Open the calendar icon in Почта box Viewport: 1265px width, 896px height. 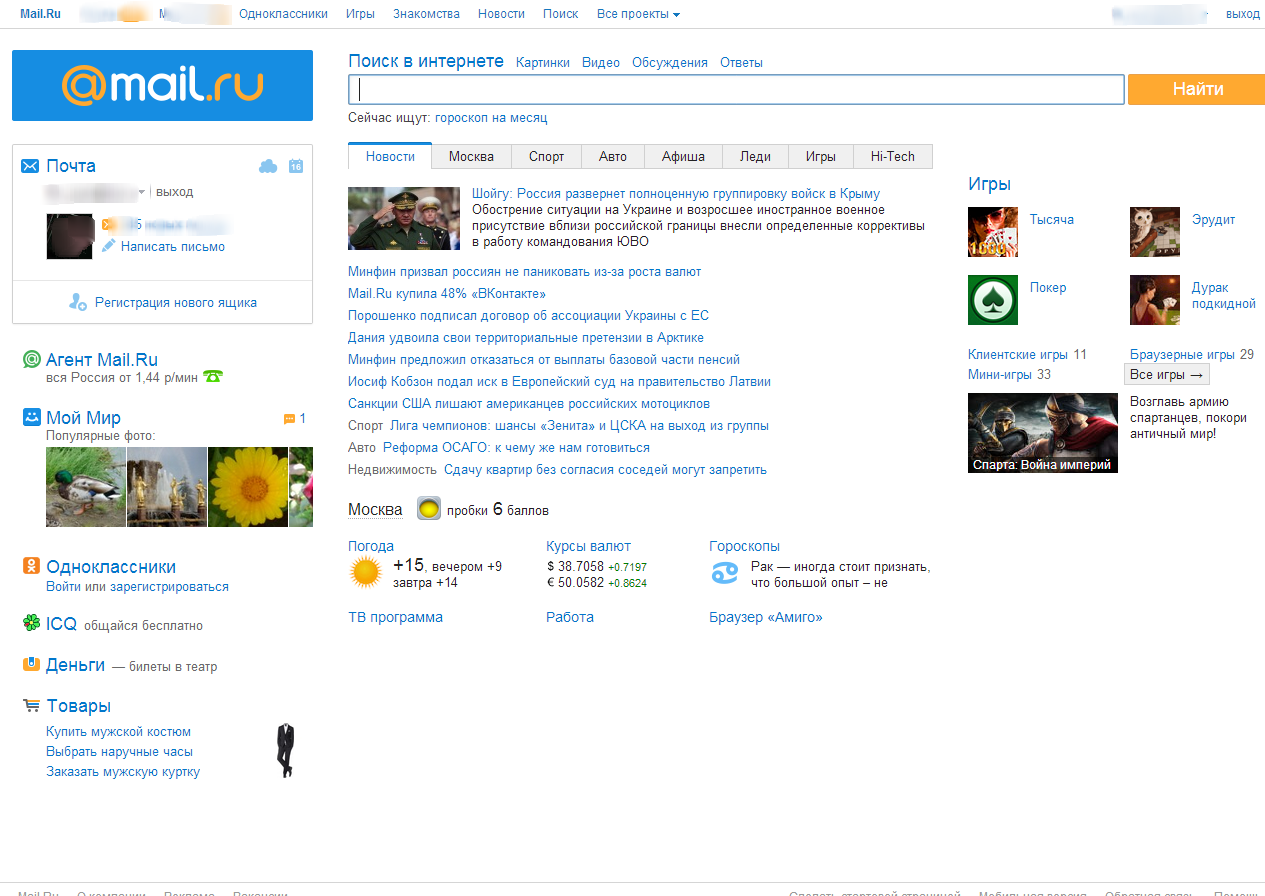click(296, 166)
